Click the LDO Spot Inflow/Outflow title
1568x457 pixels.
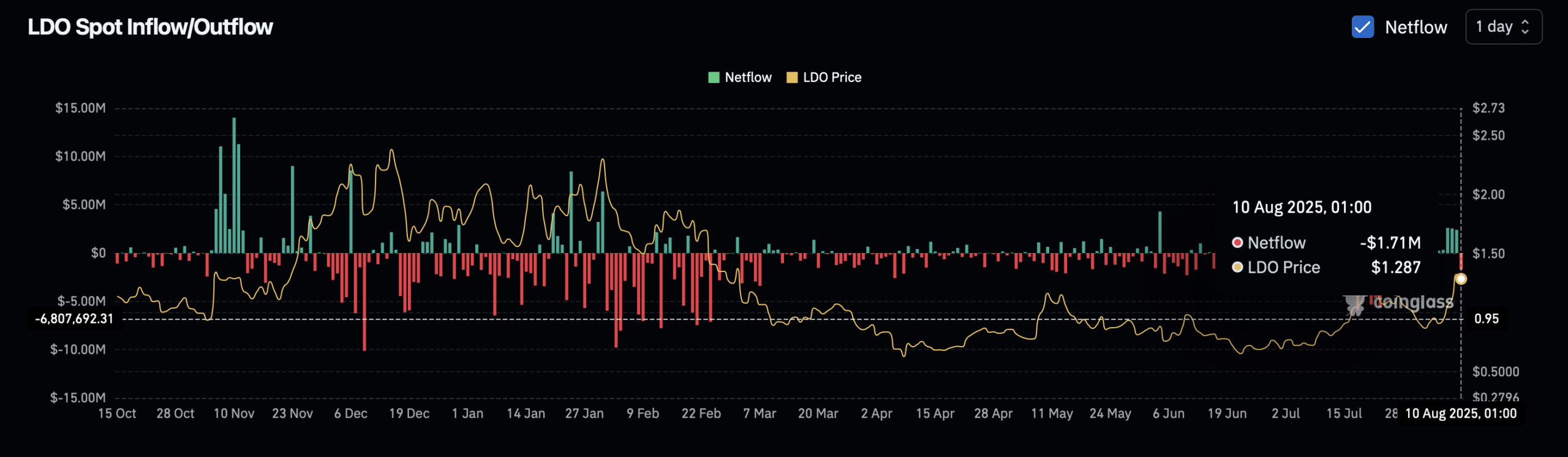(150, 27)
